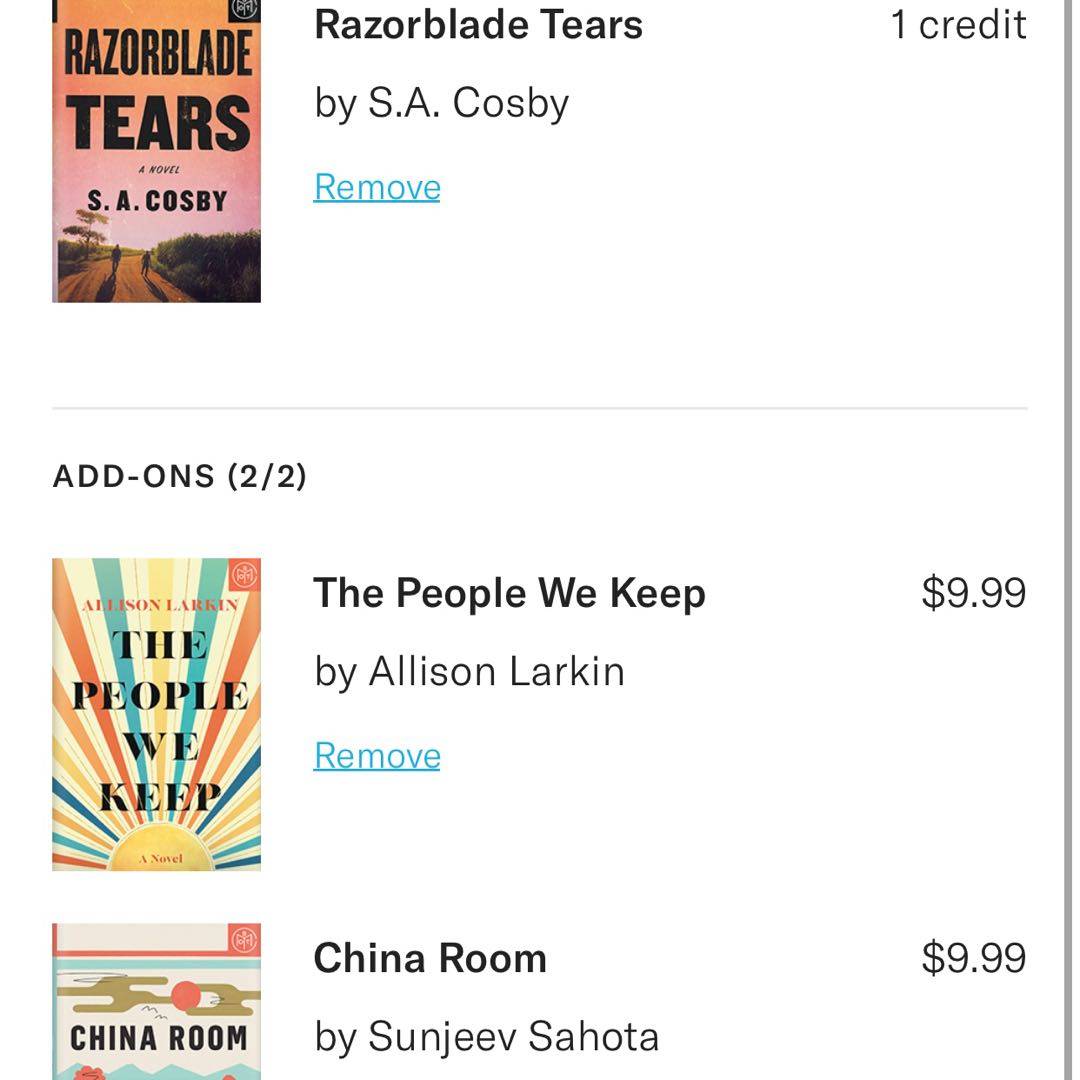Tap the ADD-ONS (2/2) section heading
The width and height of the screenshot is (1080, 1080).
point(180,476)
